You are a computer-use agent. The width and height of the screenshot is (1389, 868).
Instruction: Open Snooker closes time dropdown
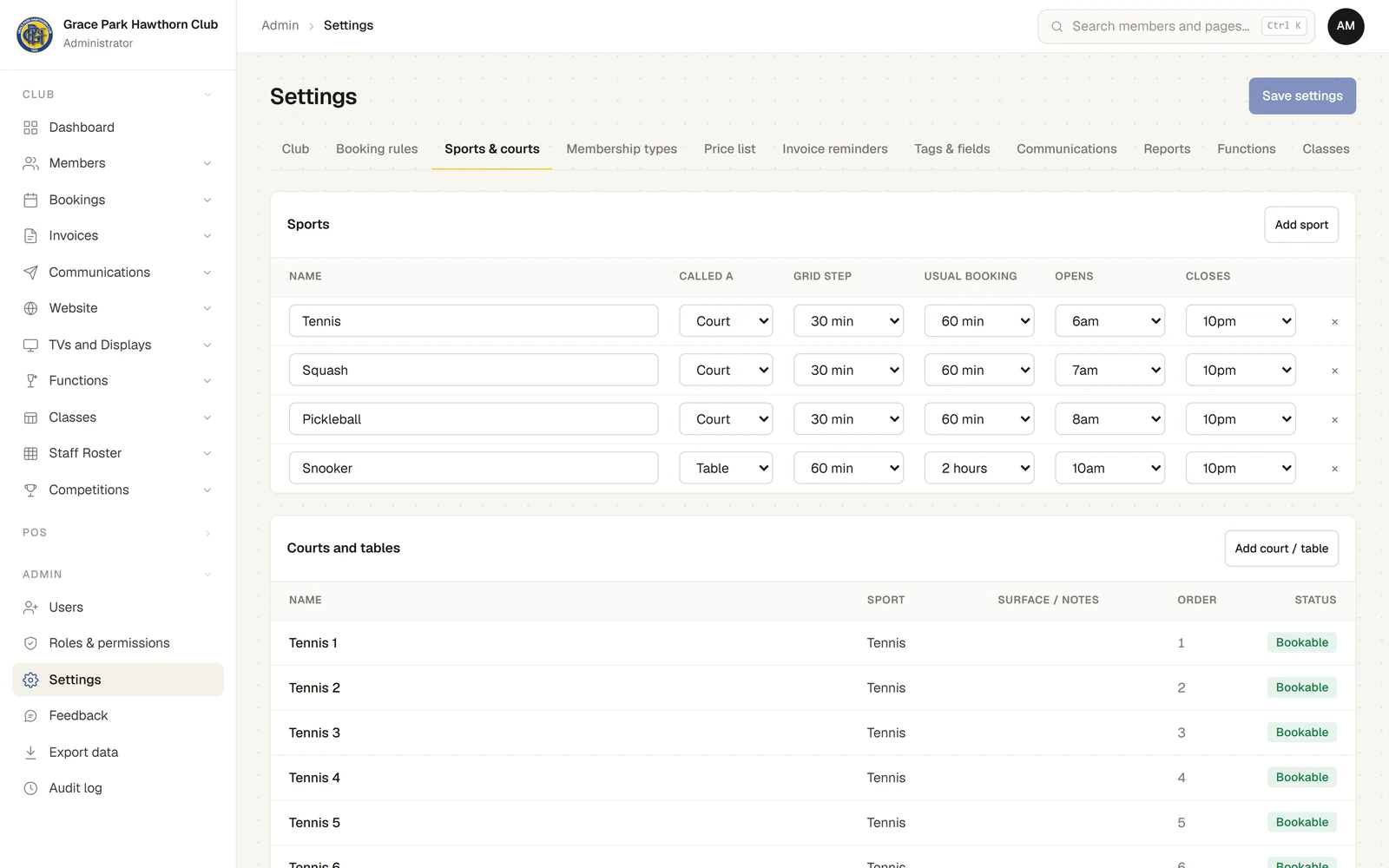click(x=1241, y=468)
